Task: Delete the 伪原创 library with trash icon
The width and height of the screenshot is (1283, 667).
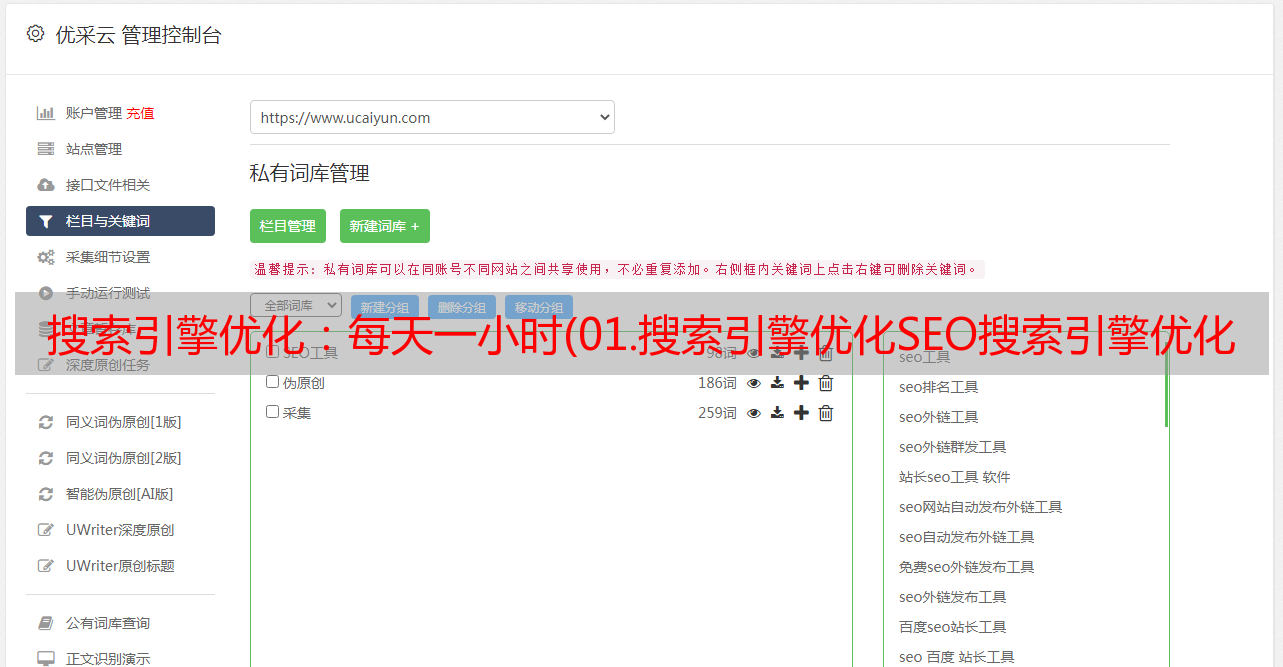Action: click(x=826, y=383)
